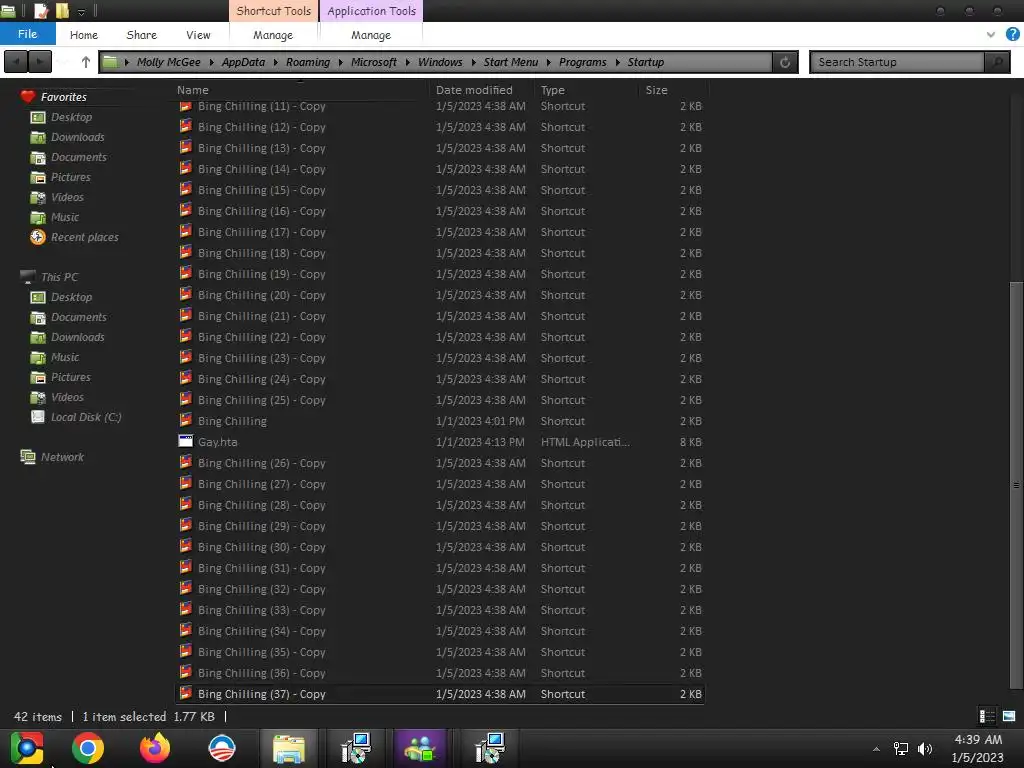1024x768 pixels.
Task: Expand the ribbon with chevron
Action: tap(991, 35)
